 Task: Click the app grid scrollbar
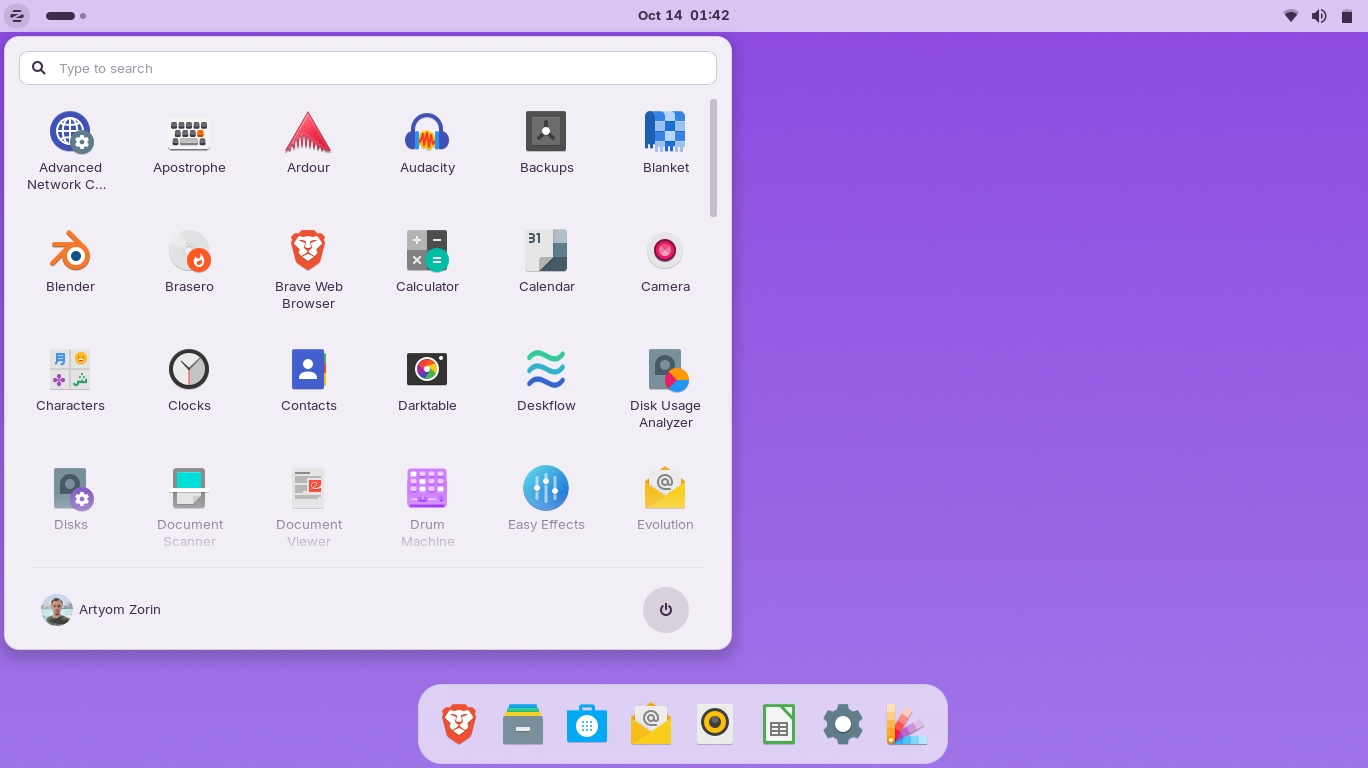[x=713, y=158]
